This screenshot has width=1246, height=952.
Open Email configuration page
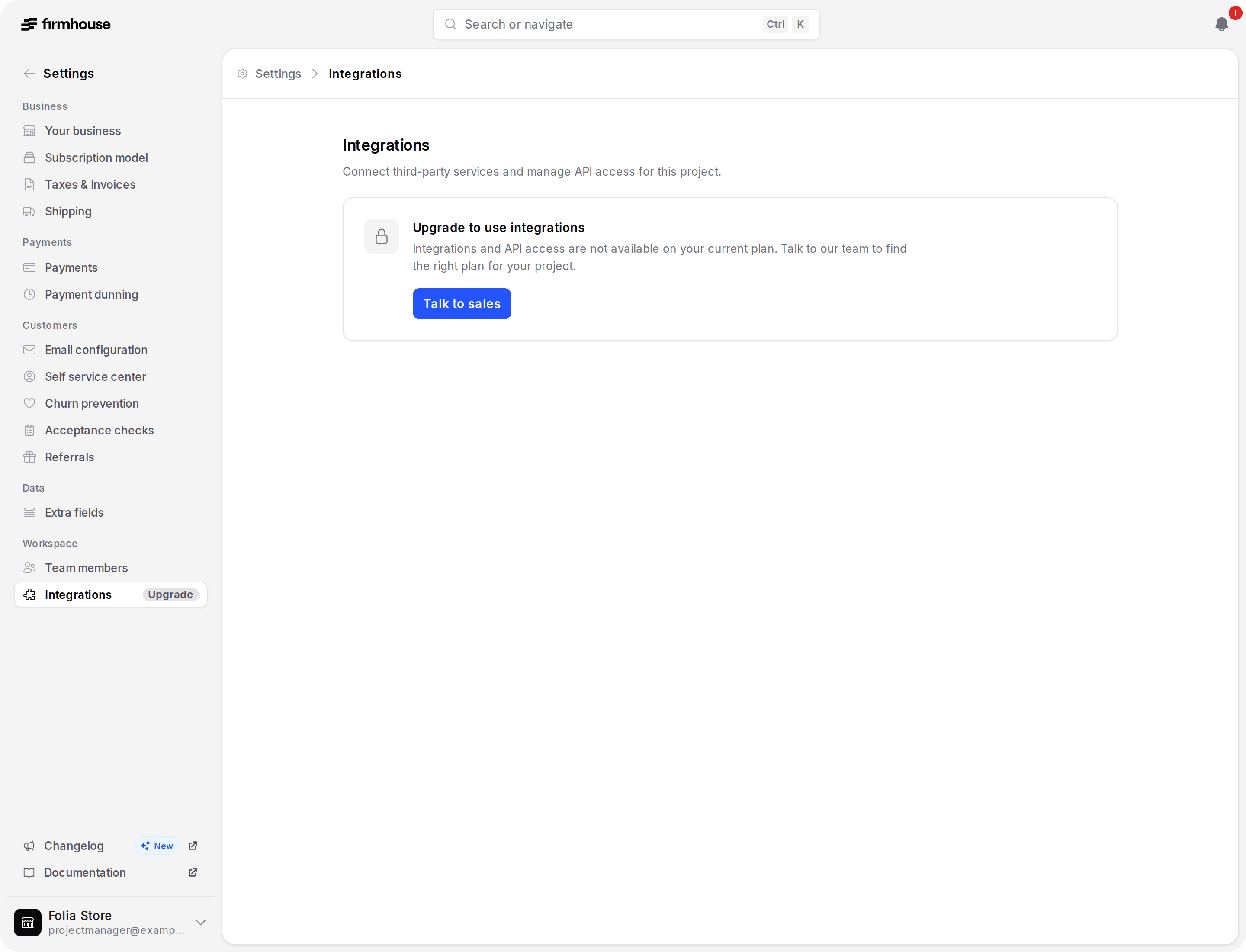pos(110,350)
